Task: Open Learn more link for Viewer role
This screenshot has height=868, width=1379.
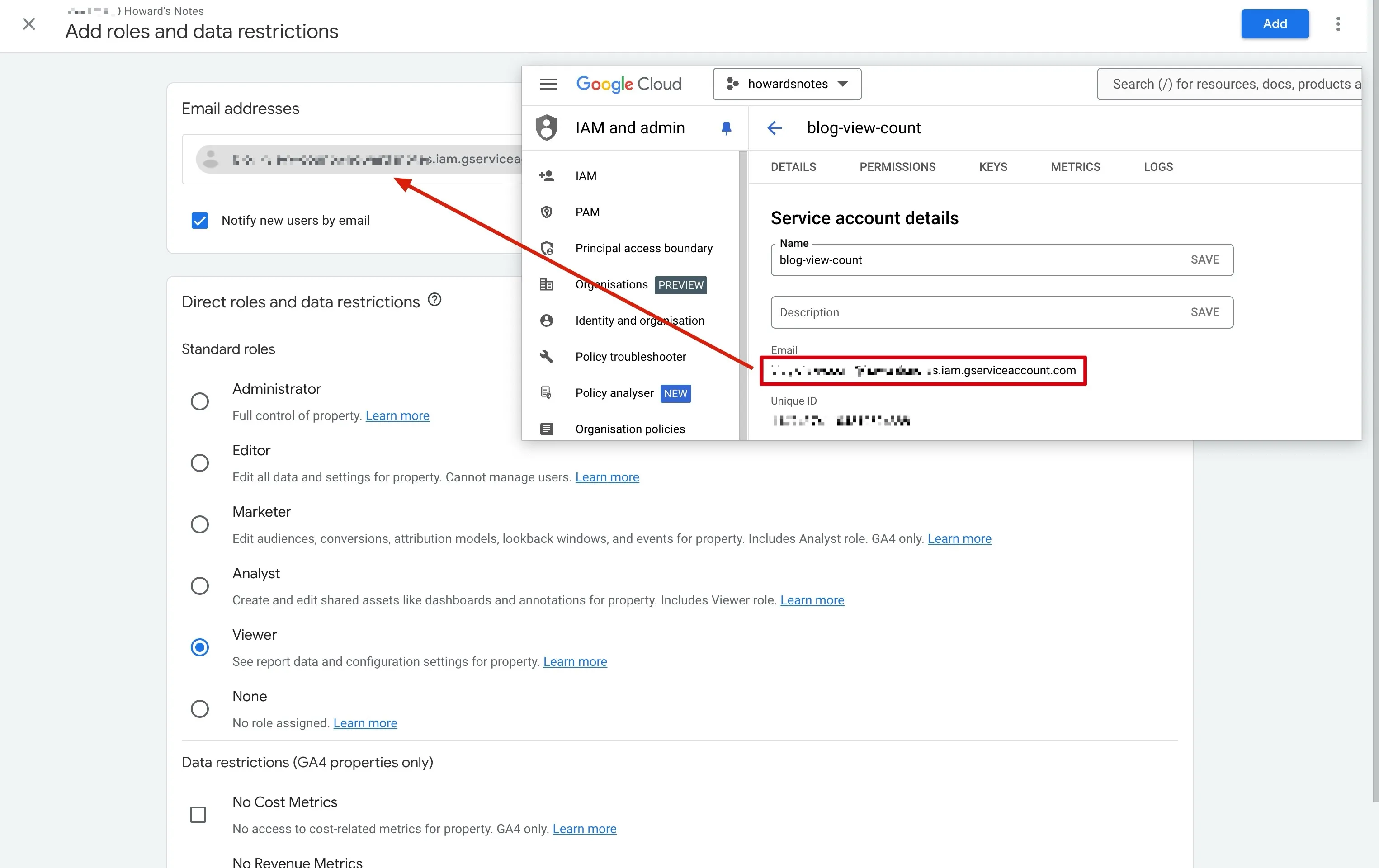Action: click(x=575, y=661)
